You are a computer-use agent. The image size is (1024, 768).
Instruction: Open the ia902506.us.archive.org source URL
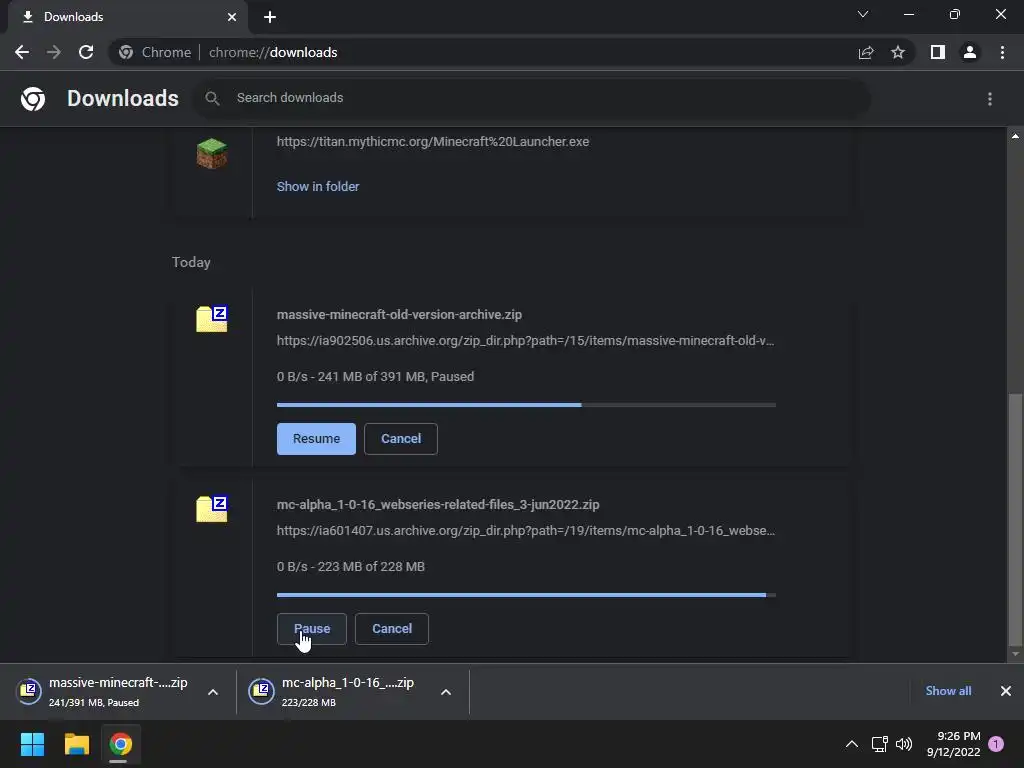[x=525, y=341]
